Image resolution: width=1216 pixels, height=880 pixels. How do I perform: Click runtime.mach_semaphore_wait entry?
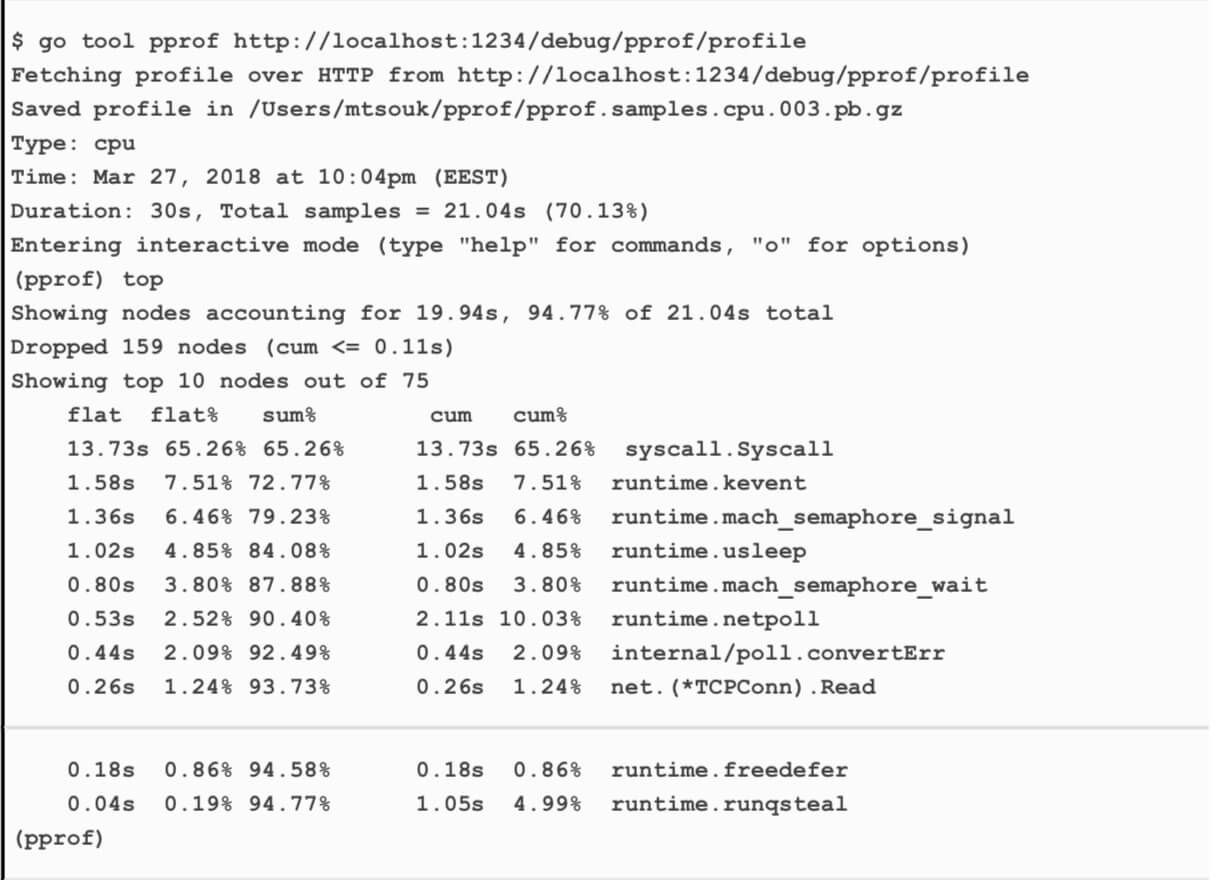(798, 585)
